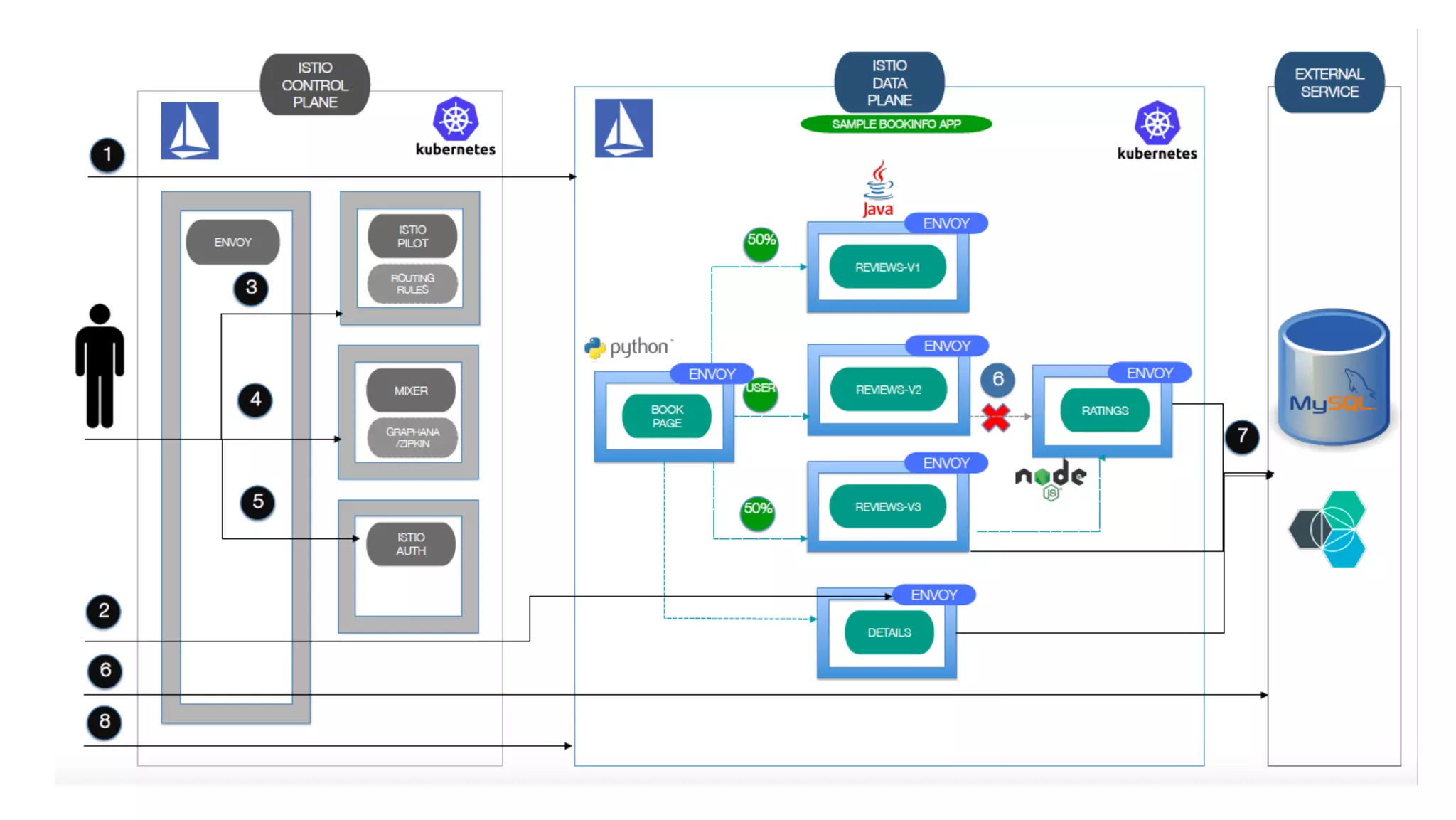Click the SAMPLE BOOKINFO APP green label

click(x=896, y=124)
